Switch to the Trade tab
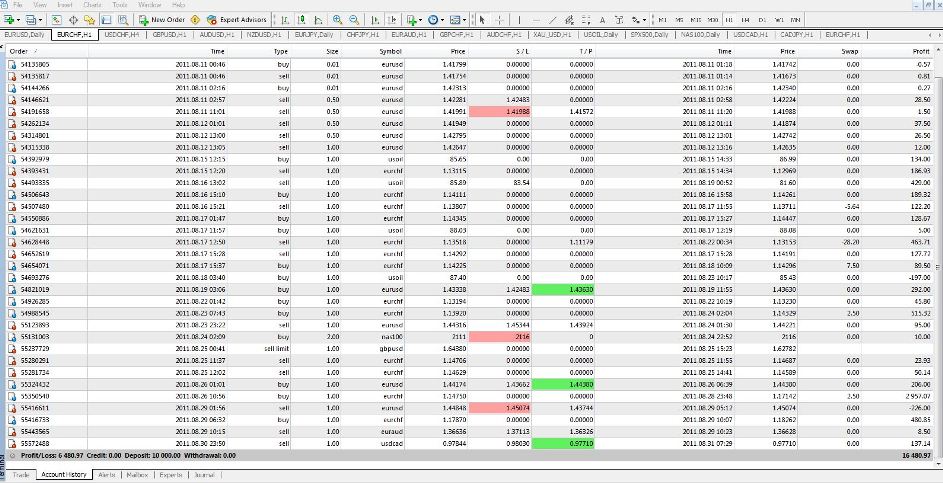 tap(22, 475)
